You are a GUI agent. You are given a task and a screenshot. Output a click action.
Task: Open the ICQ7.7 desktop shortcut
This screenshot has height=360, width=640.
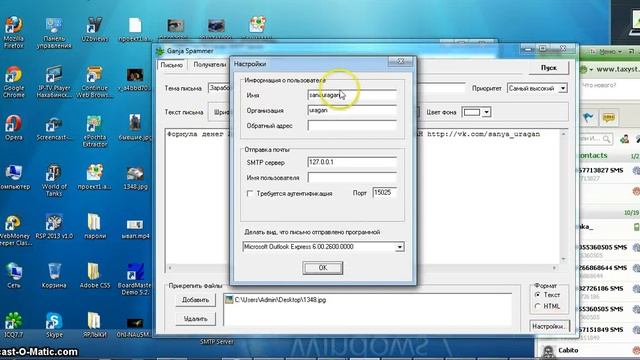tap(13, 324)
